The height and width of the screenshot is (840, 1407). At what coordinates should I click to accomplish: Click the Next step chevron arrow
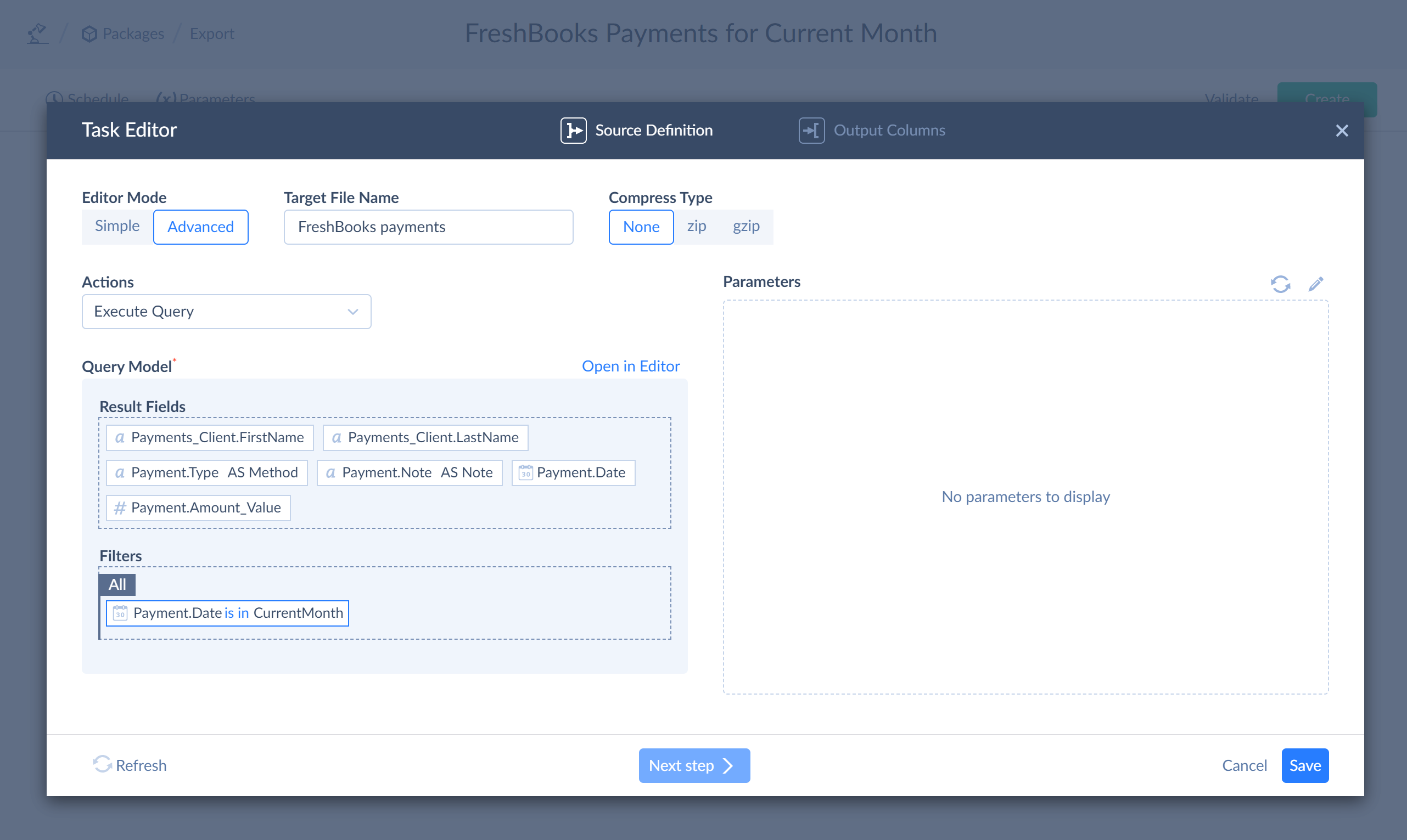[x=728, y=766]
